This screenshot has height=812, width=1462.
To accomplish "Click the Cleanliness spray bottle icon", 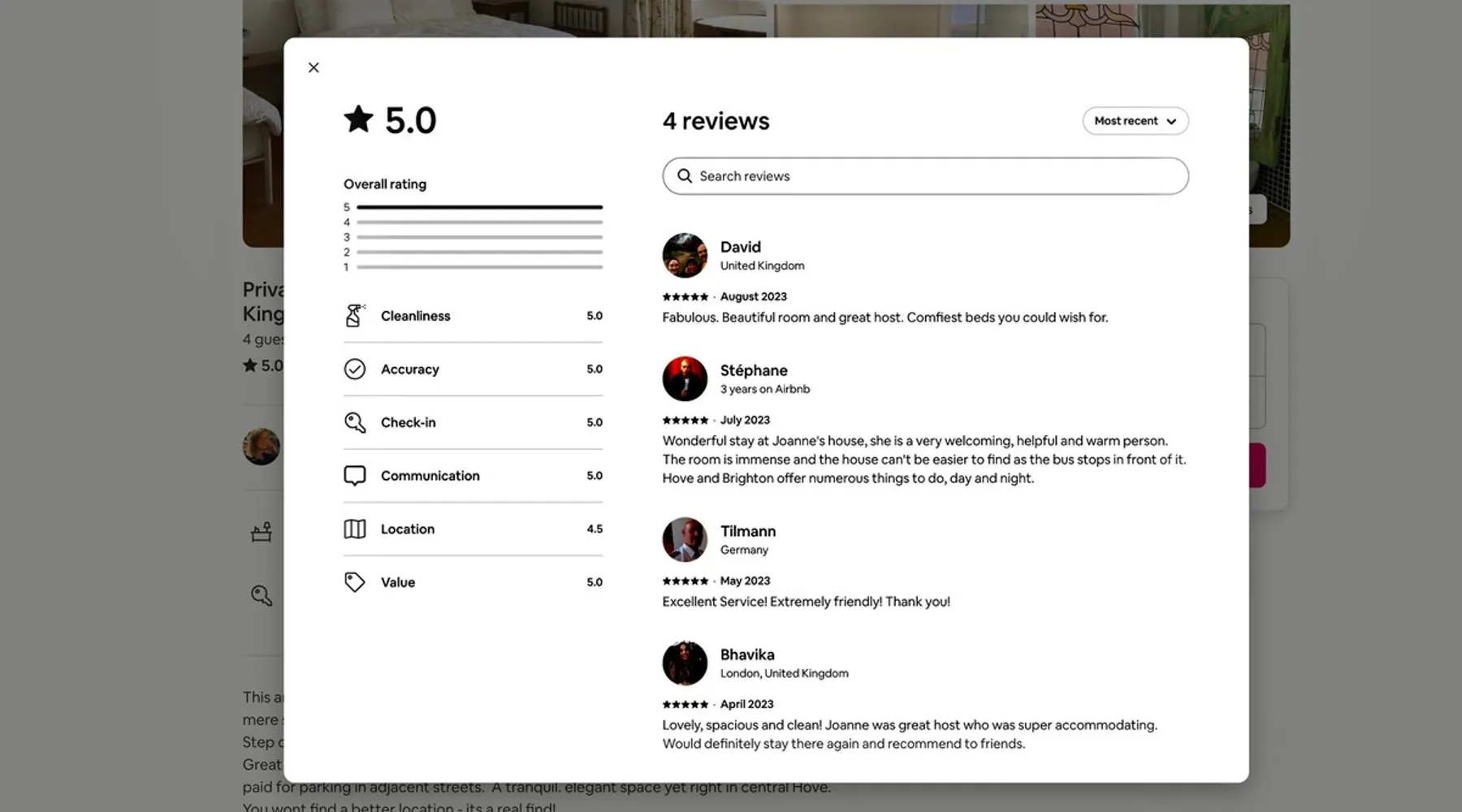I will coord(355,316).
